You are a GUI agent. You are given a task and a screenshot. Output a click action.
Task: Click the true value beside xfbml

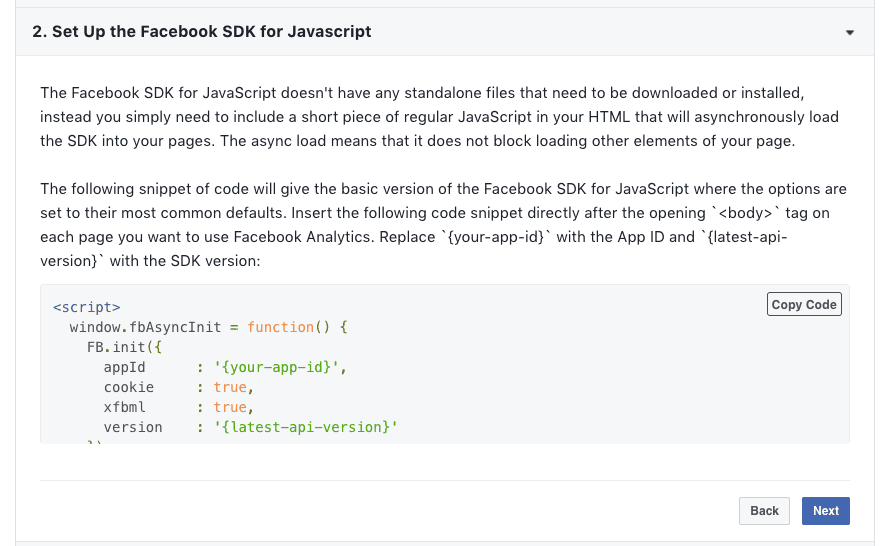tap(230, 407)
